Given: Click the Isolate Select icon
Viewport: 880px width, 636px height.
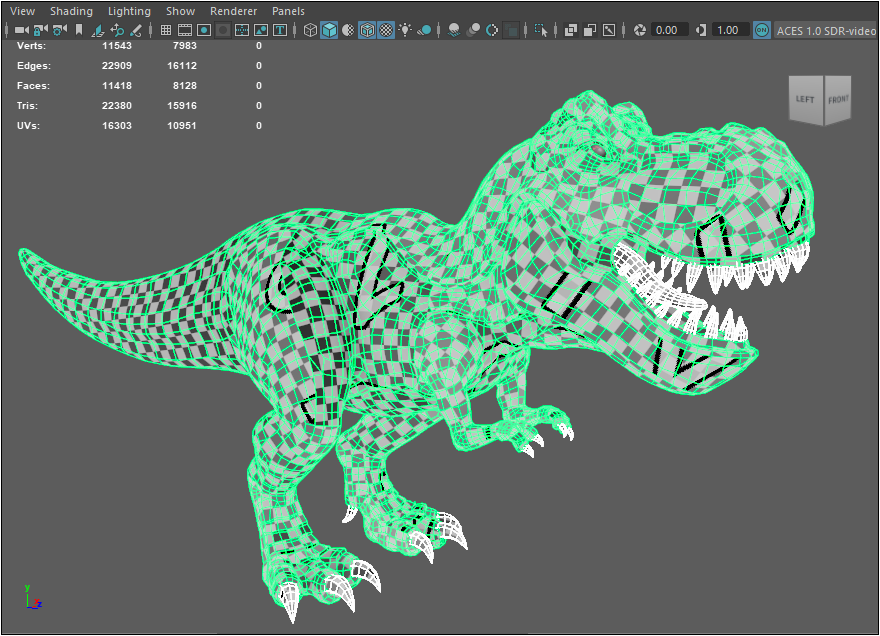Looking at the screenshot, I should pos(542,31).
